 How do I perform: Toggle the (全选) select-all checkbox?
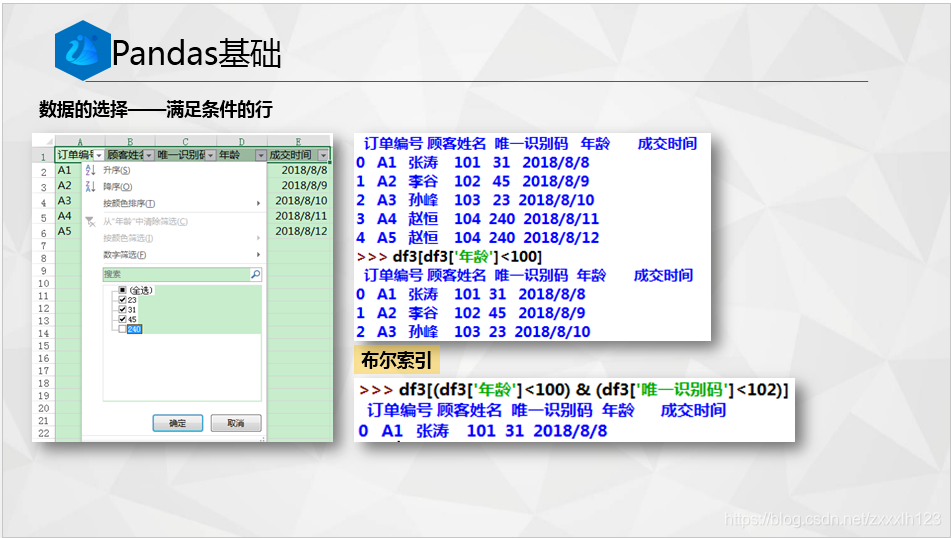[123, 290]
